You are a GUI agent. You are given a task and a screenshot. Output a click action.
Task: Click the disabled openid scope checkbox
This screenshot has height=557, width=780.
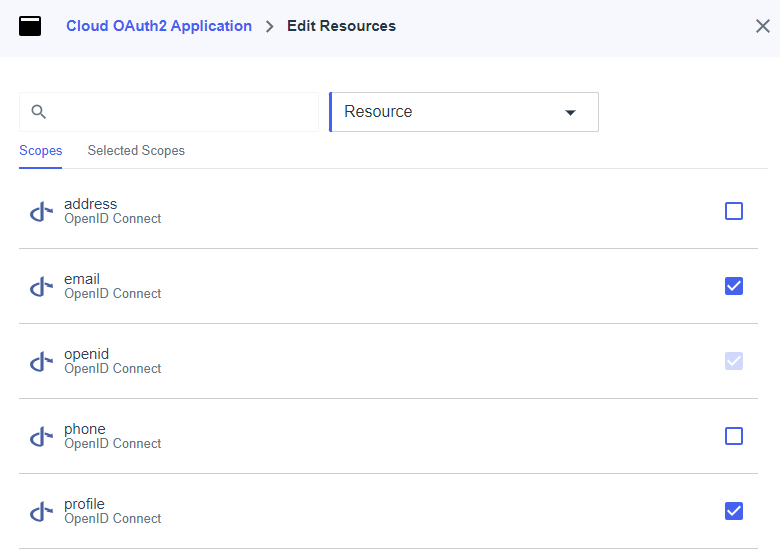(733, 361)
